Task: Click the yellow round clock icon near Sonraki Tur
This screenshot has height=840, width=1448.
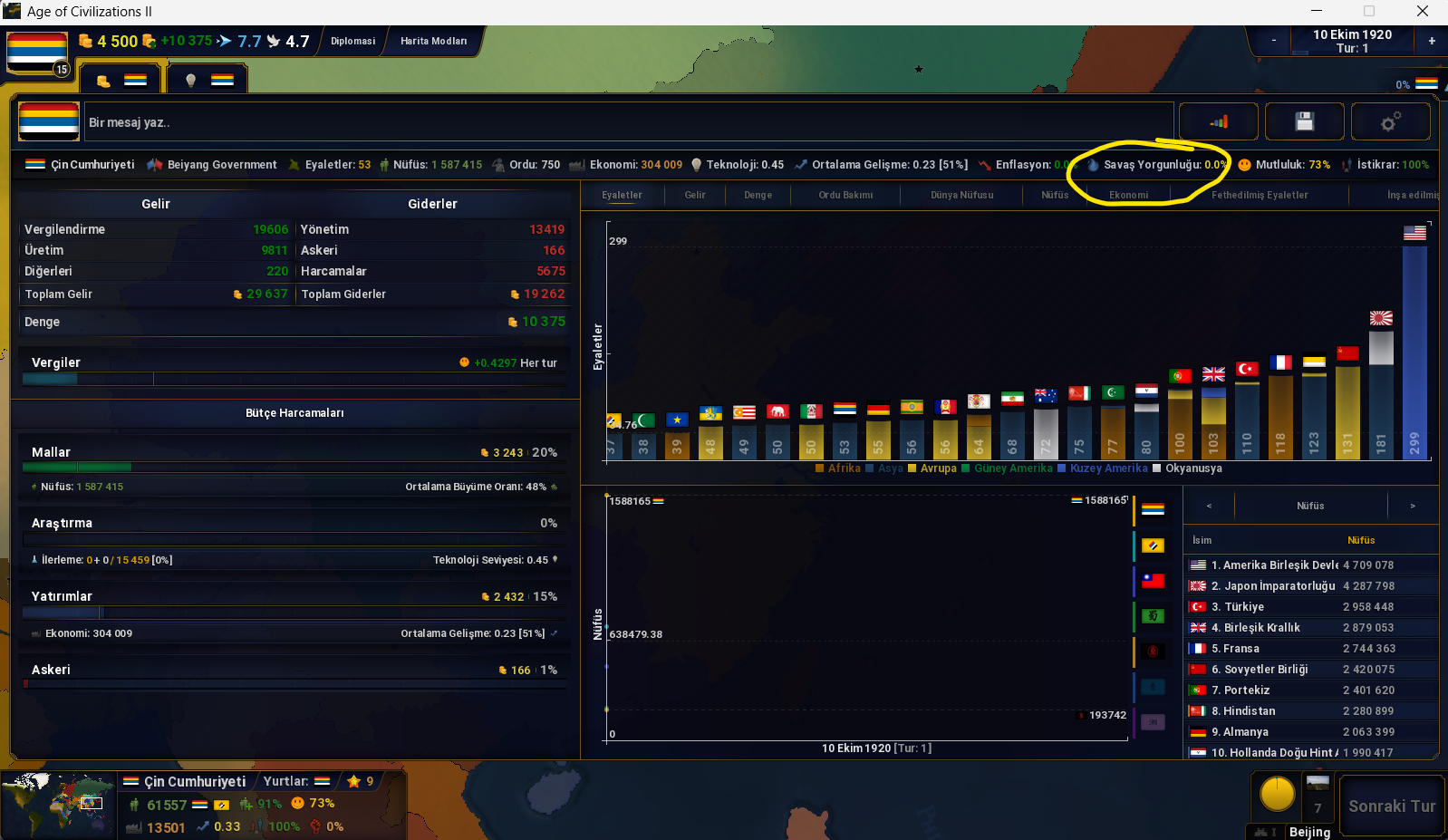Action: click(1278, 794)
